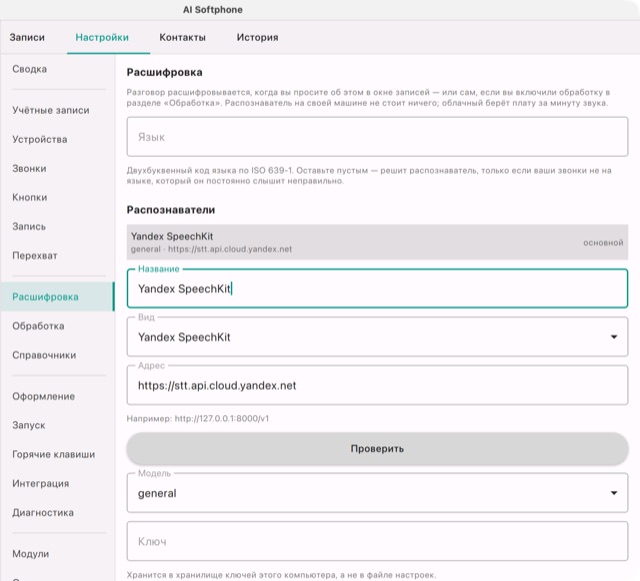
Task: Open the Модель dropdown showing general
Action: [x=377, y=493]
